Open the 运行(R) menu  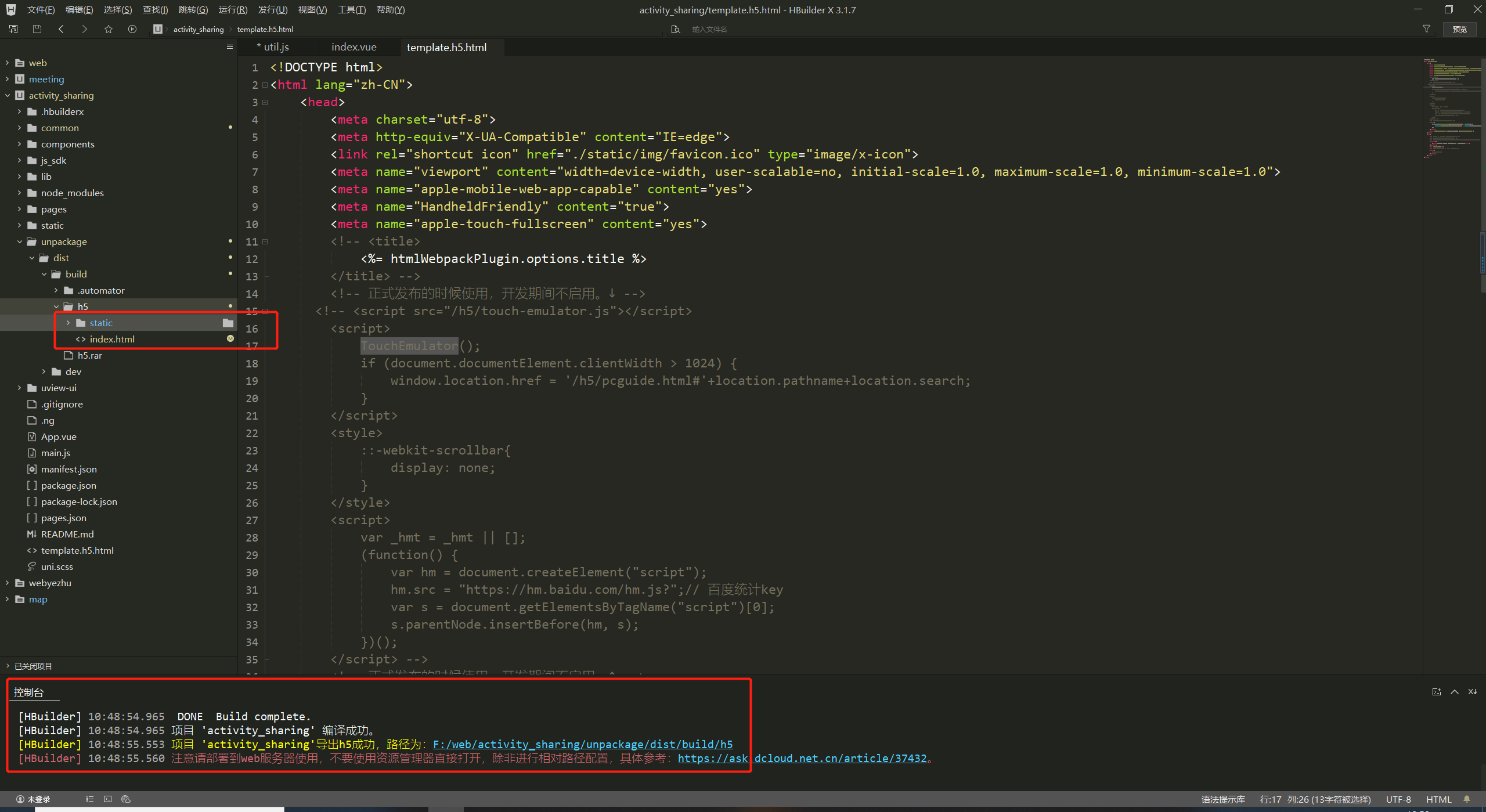[x=233, y=10]
